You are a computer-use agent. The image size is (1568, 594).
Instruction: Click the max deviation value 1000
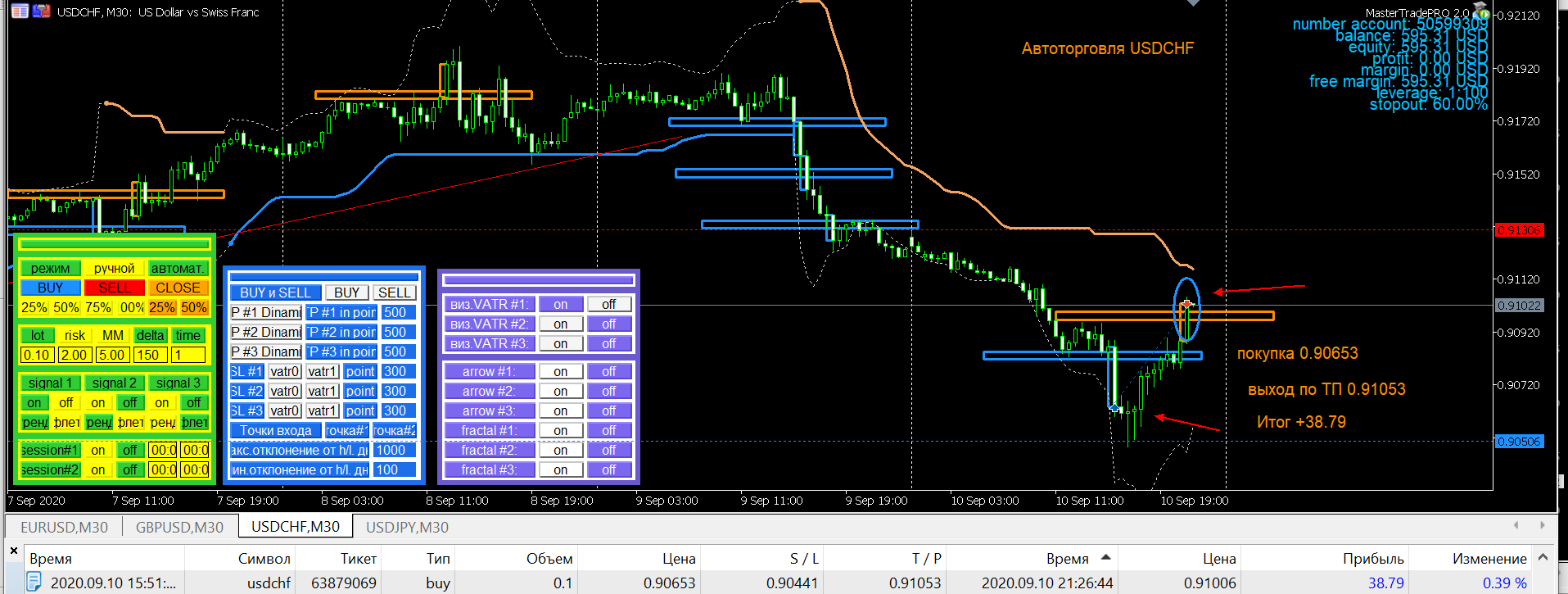395,450
